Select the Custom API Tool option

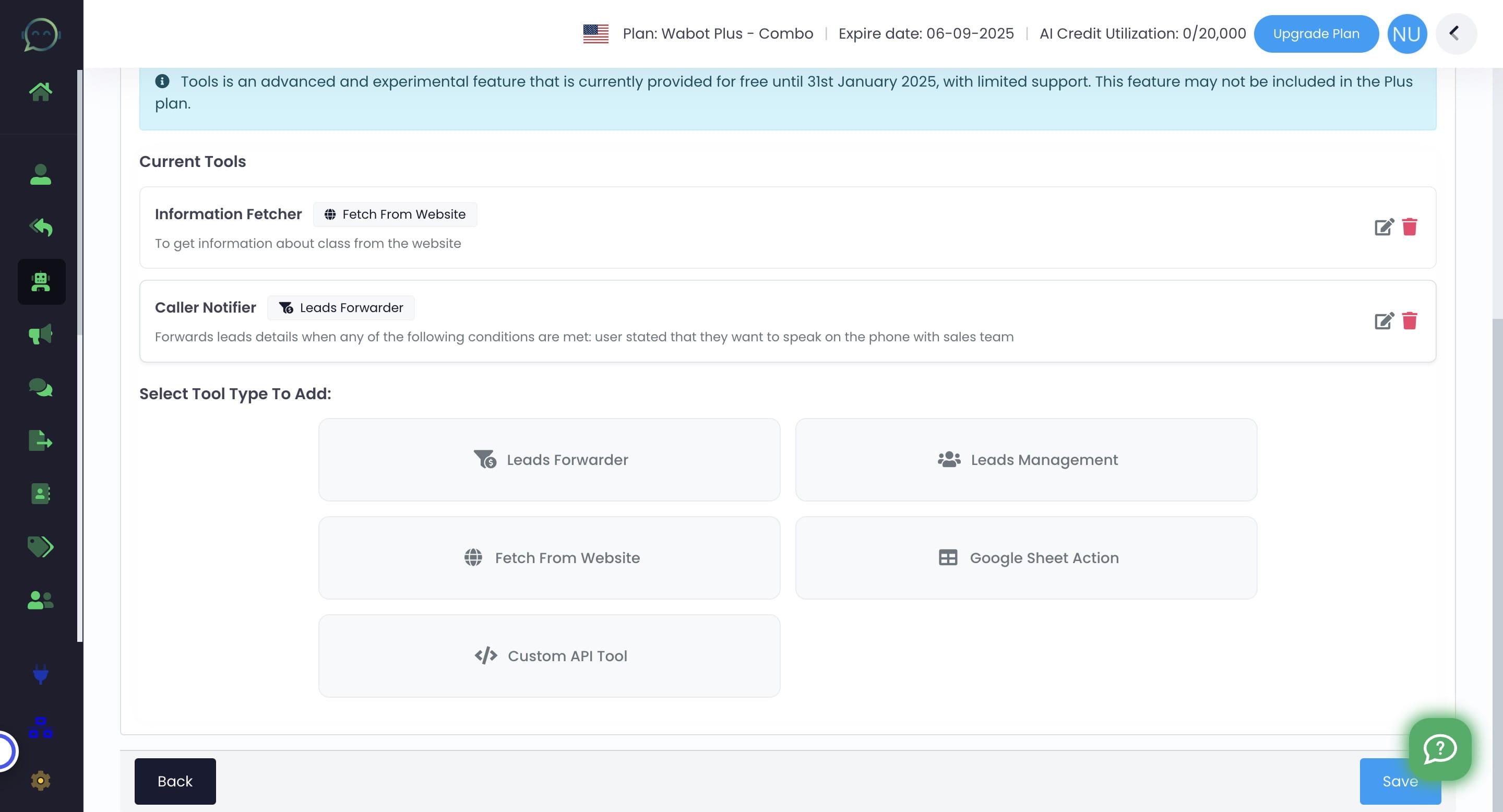pos(549,655)
